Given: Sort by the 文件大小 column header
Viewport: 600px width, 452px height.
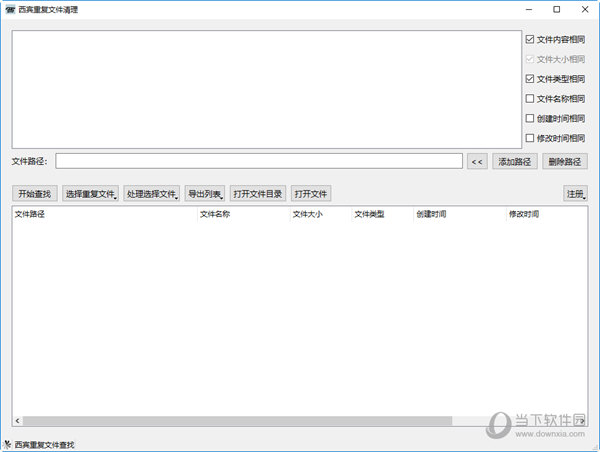Looking at the screenshot, I should click(x=321, y=214).
